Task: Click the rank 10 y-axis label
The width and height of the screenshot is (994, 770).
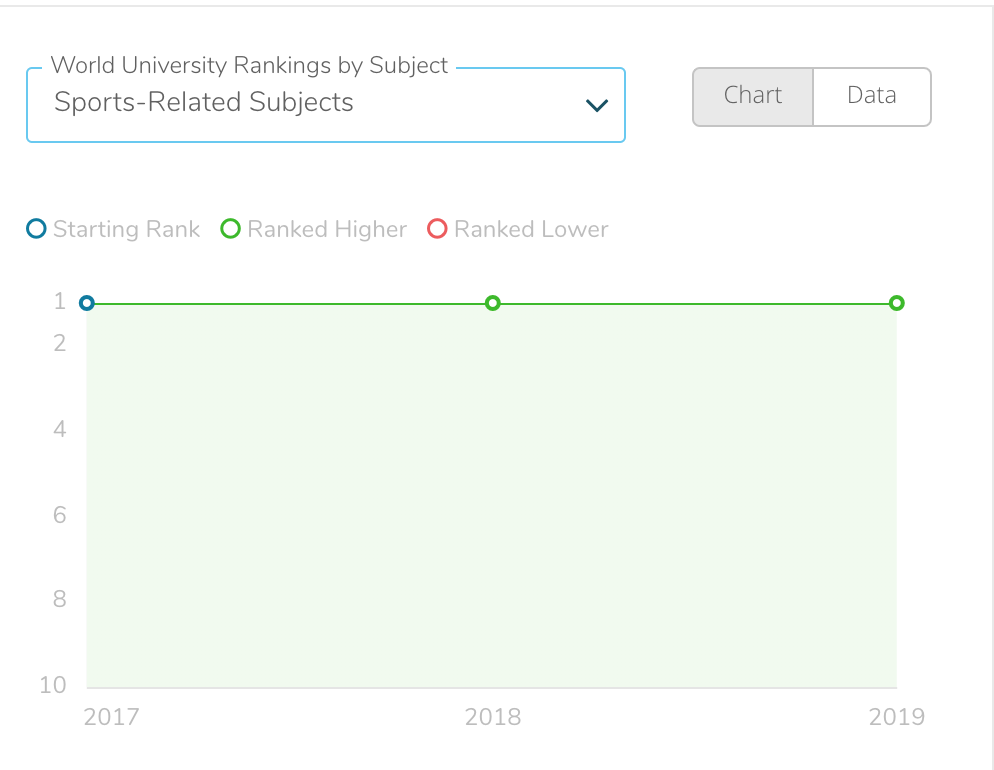Action: pos(53,684)
